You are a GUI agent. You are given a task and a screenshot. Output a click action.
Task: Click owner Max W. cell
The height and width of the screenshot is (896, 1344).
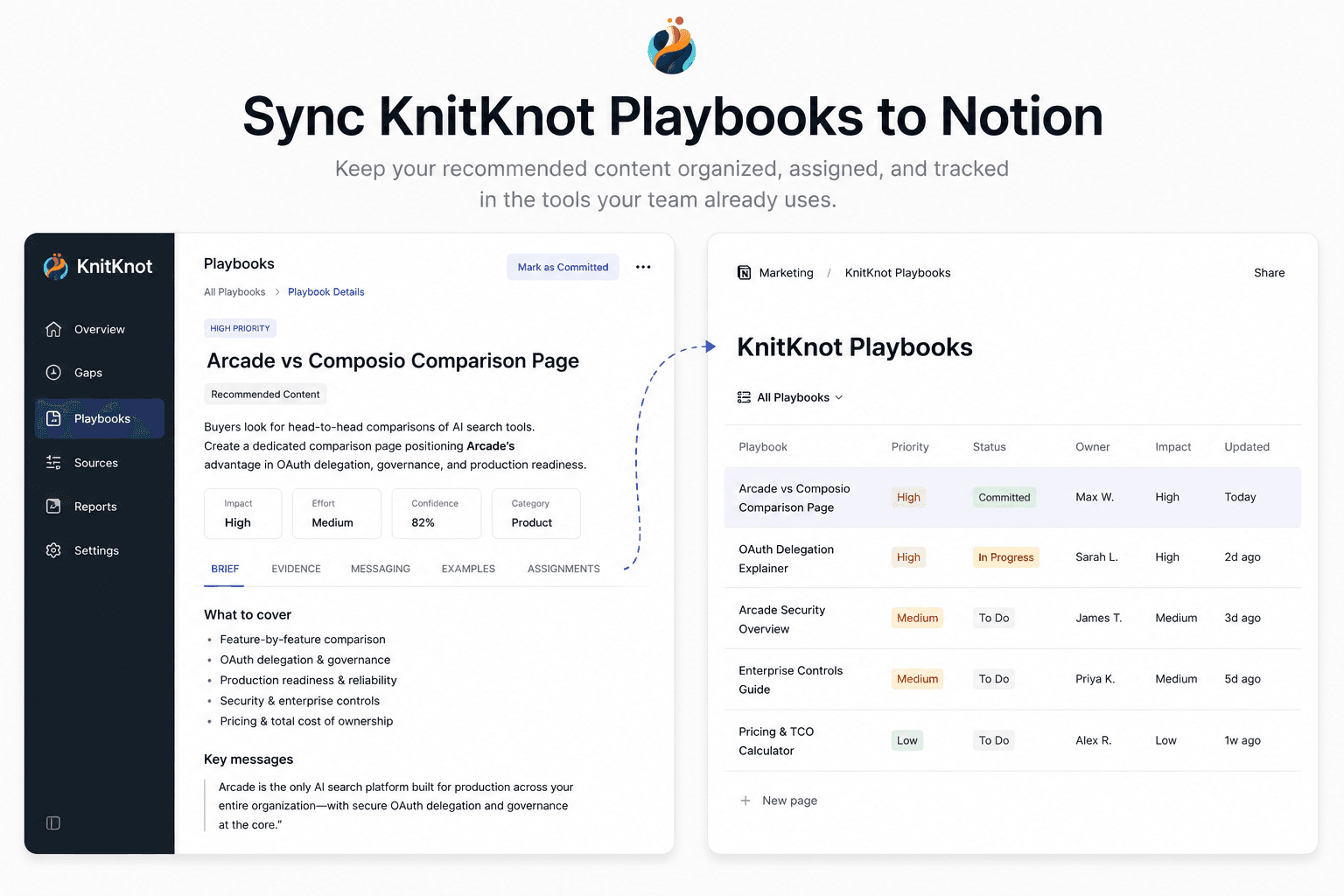point(1095,498)
